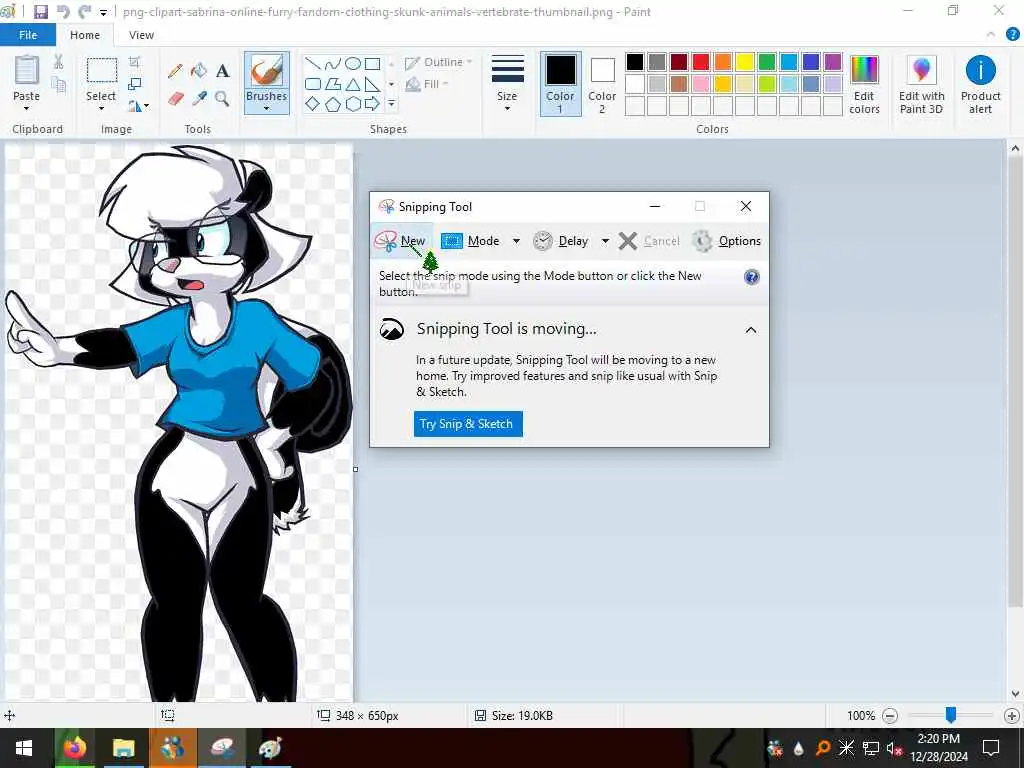This screenshot has width=1024, height=768.
Task: Open the Brushes dropdown arrow
Action: pos(266,108)
